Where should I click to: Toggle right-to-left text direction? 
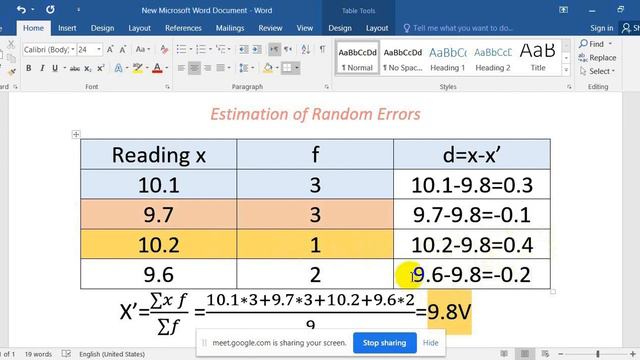click(x=288, y=49)
